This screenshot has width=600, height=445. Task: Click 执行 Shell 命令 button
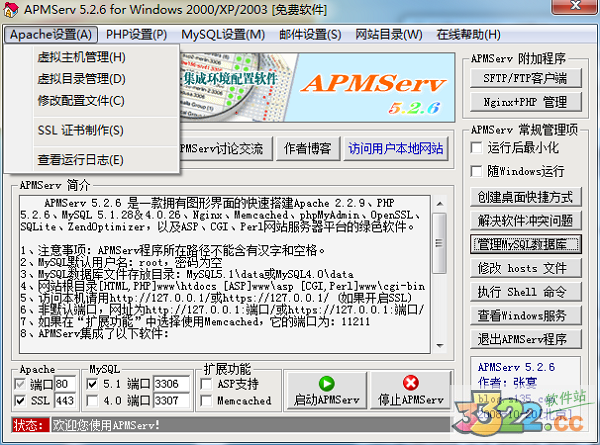pos(525,292)
